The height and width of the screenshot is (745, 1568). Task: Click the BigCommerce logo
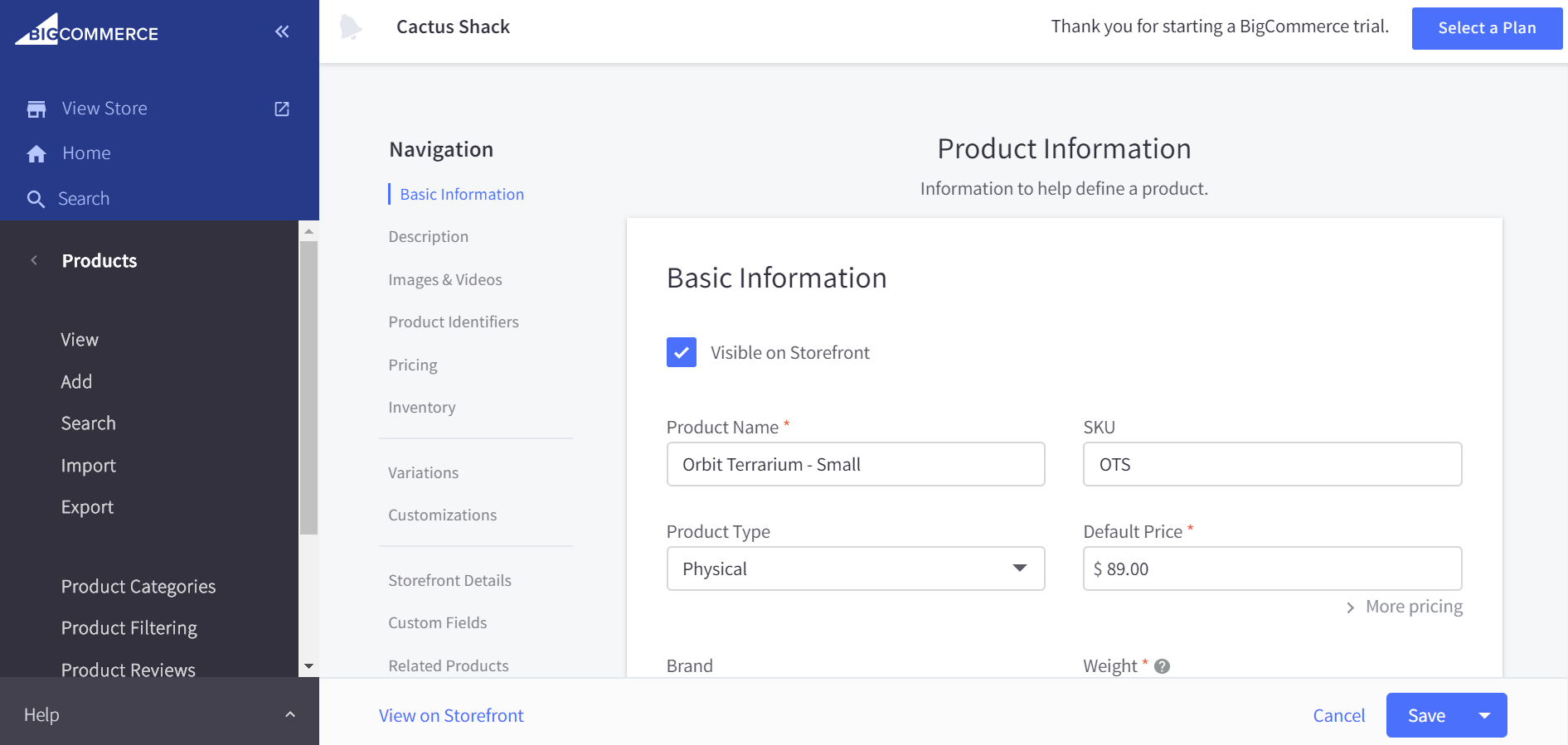[x=87, y=31]
